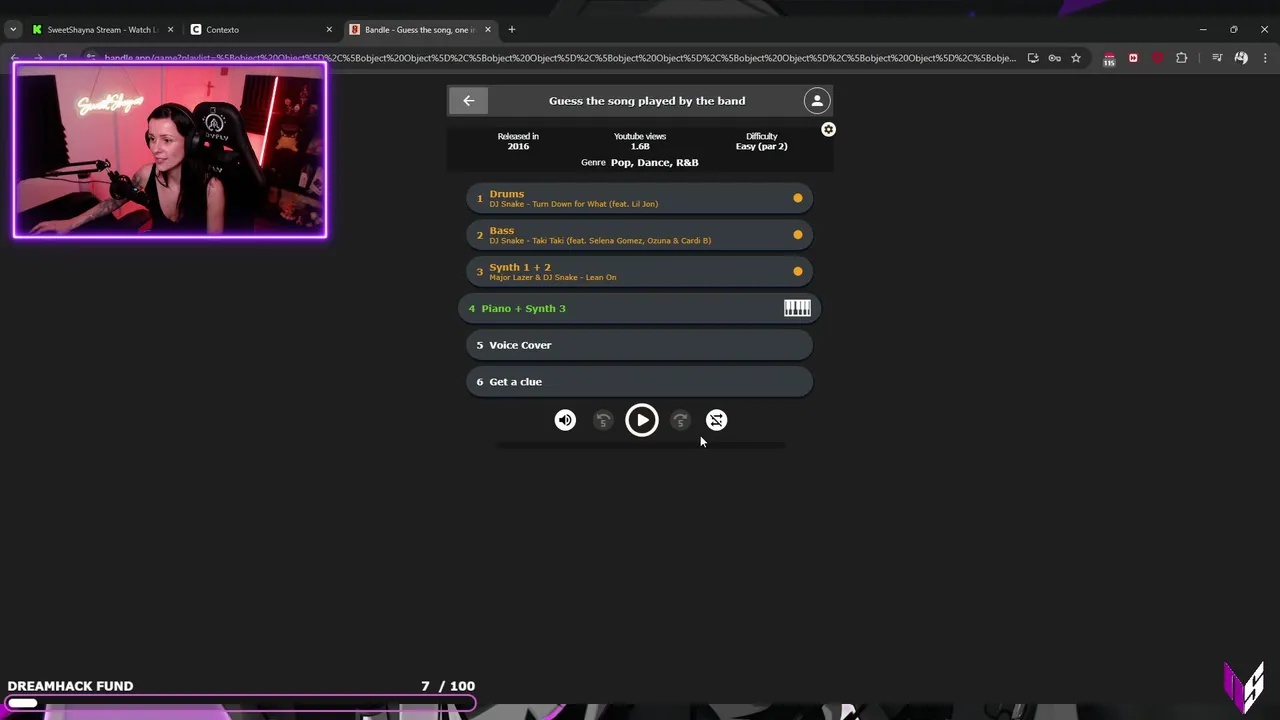Screen dimensions: 1280x720
Task: Open the Piano + Synth 3 step
Action: tap(640, 308)
